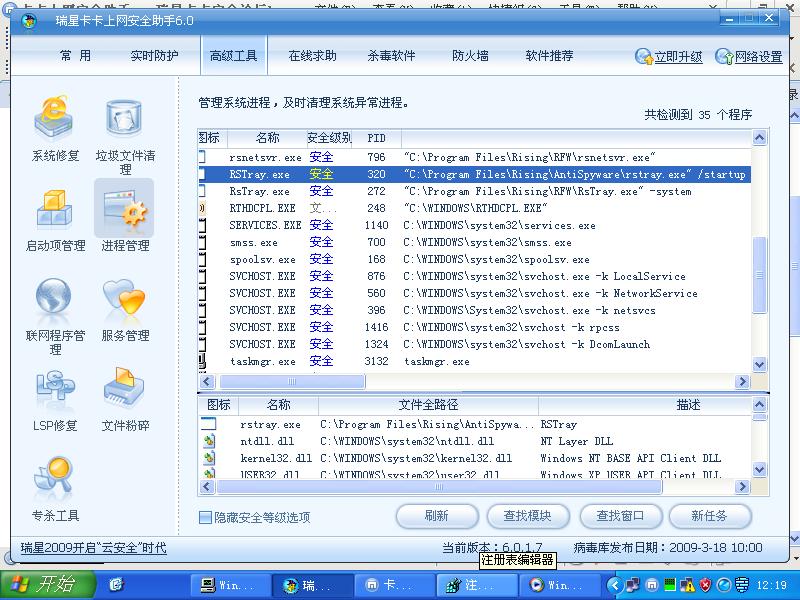Expand hidden tray icons arrow

[x=615, y=585]
